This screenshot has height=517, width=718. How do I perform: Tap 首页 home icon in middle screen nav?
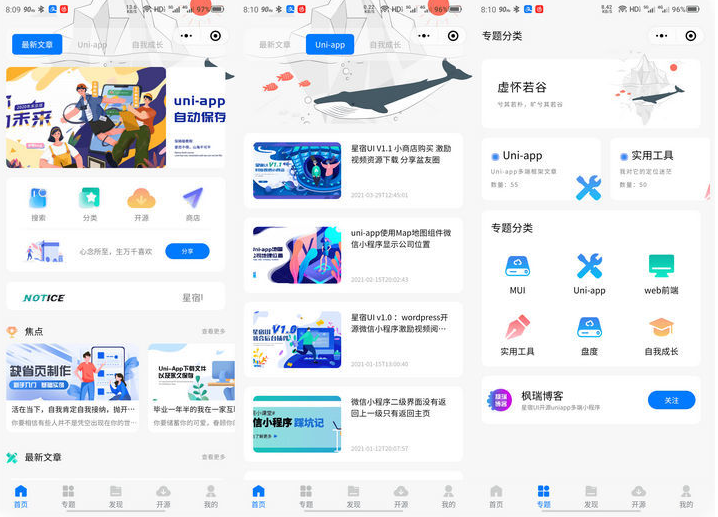(x=258, y=496)
